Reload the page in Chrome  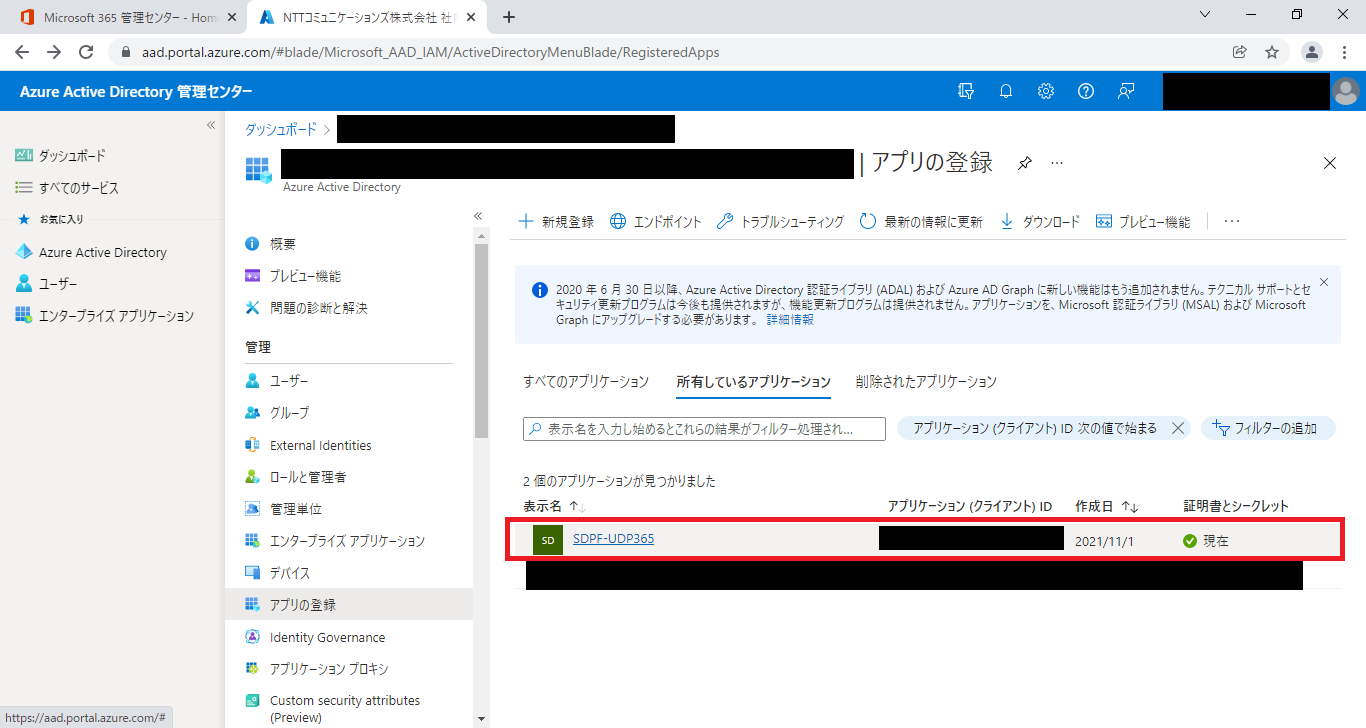[x=86, y=52]
